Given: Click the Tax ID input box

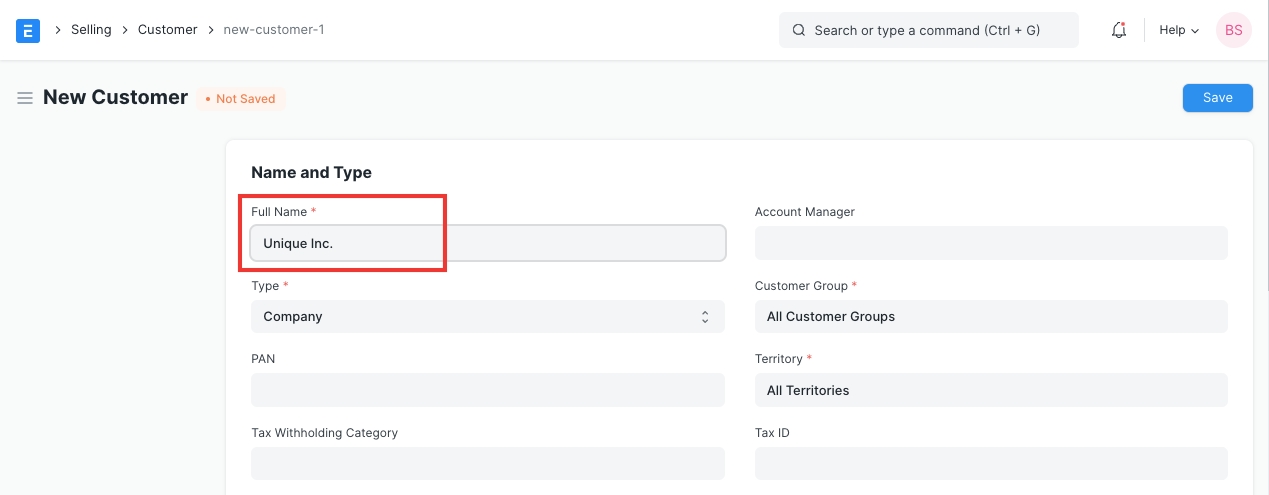Looking at the screenshot, I should pyautogui.click(x=990, y=463).
